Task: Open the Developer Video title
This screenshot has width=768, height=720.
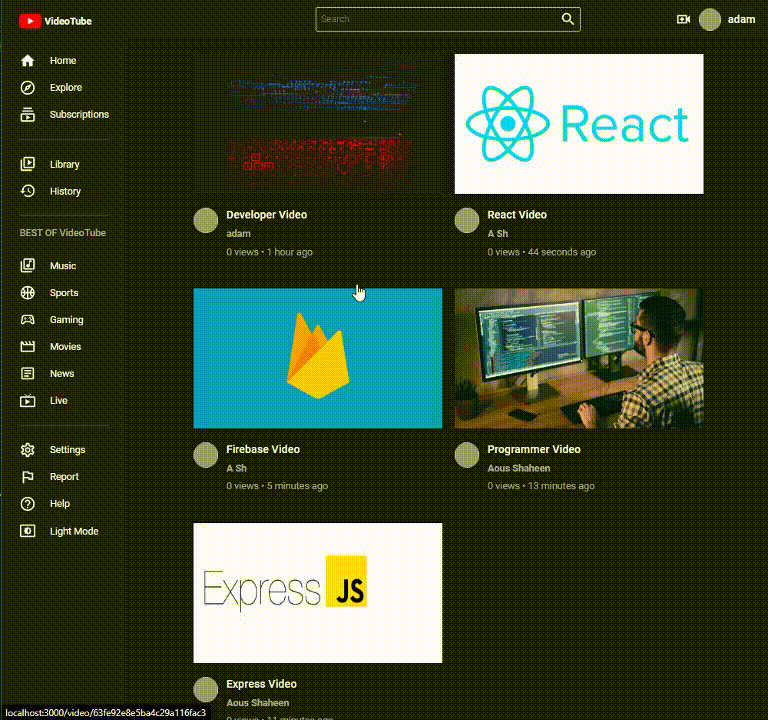Action: [266, 215]
